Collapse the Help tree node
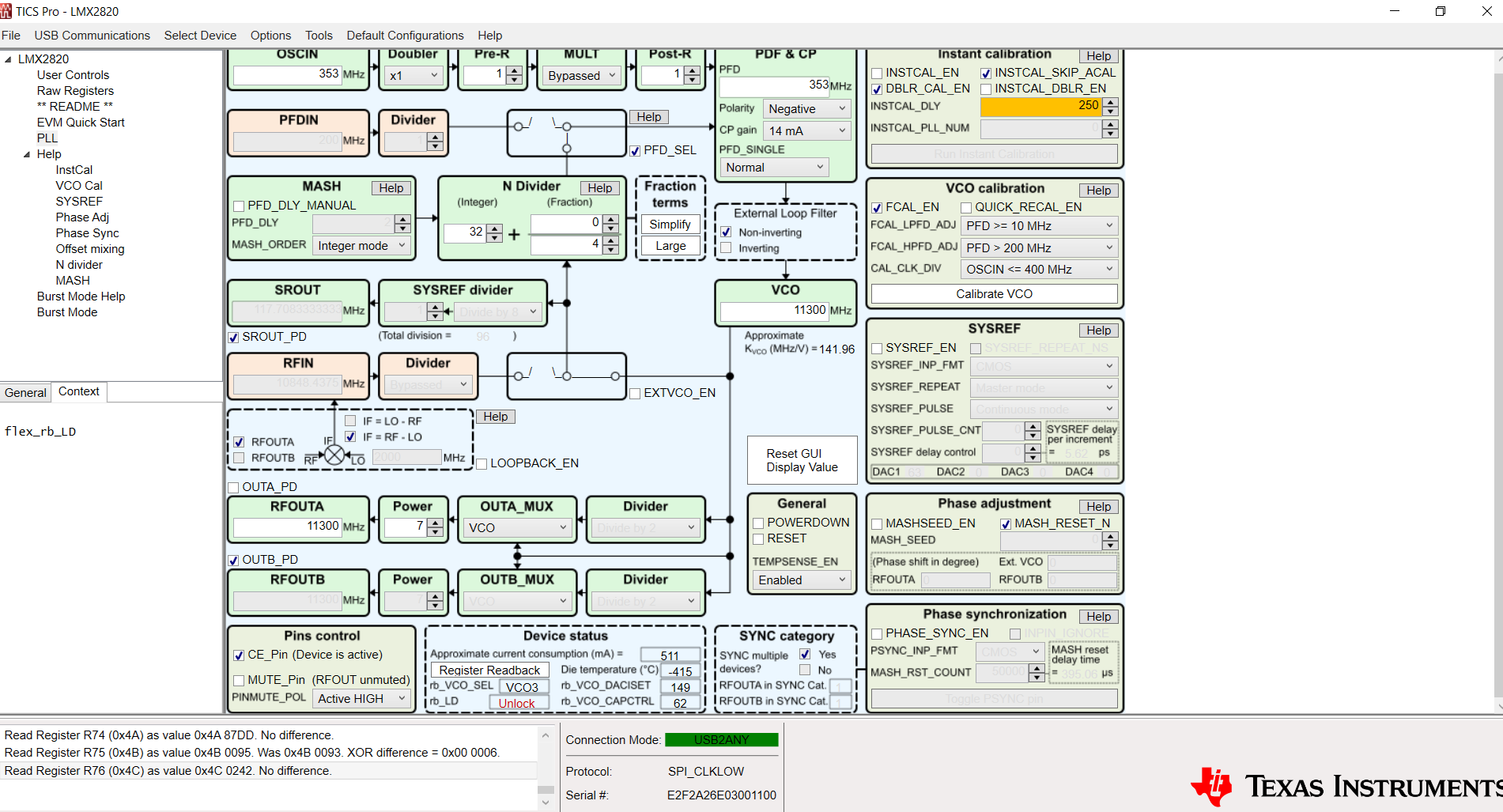The image size is (1503, 812). (x=27, y=154)
